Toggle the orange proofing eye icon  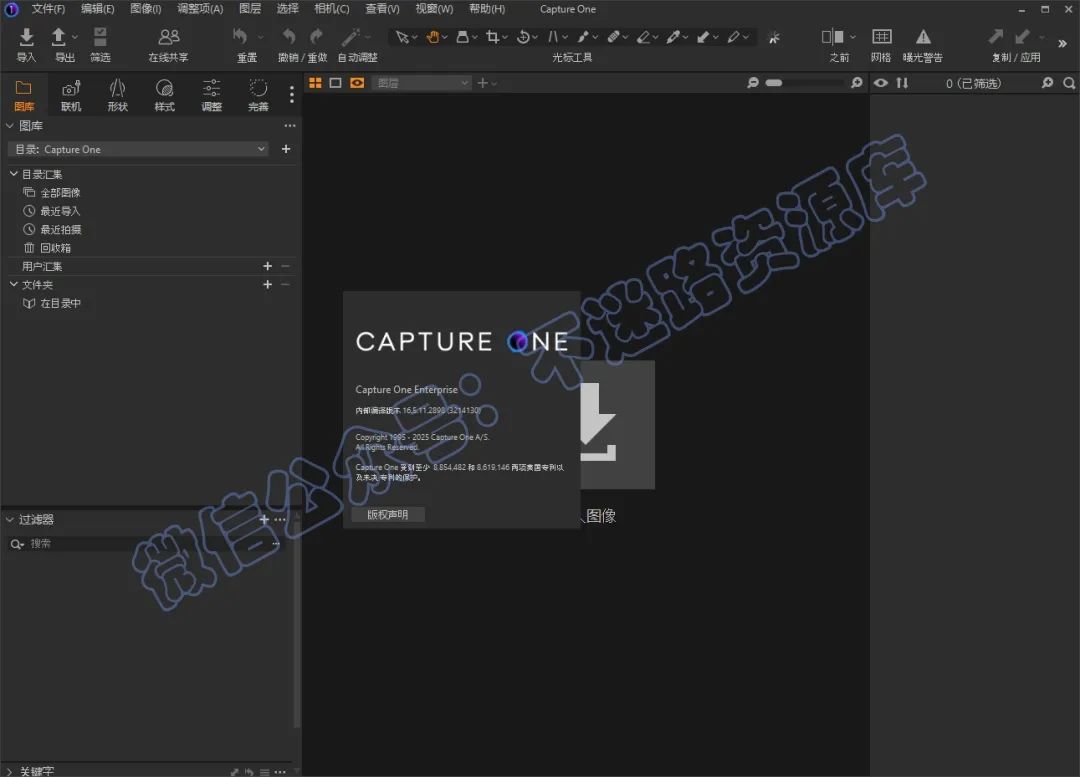pyautogui.click(x=357, y=83)
